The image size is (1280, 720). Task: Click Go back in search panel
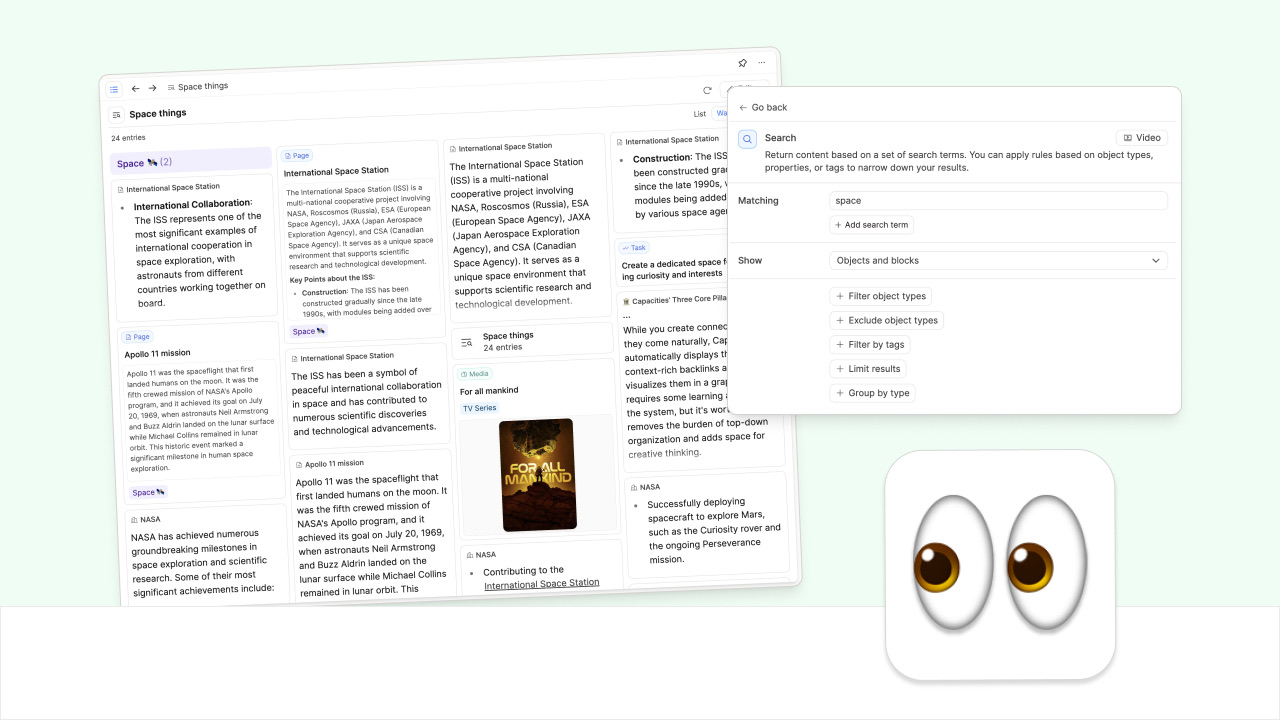point(763,107)
